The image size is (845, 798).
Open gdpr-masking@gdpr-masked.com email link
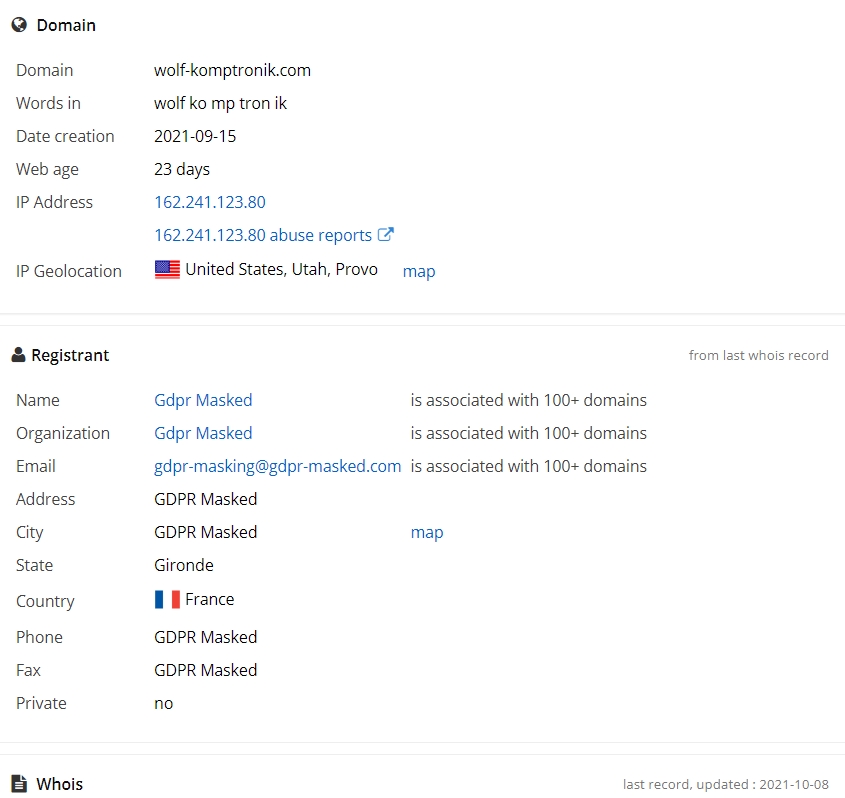click(x=278, y=466)
